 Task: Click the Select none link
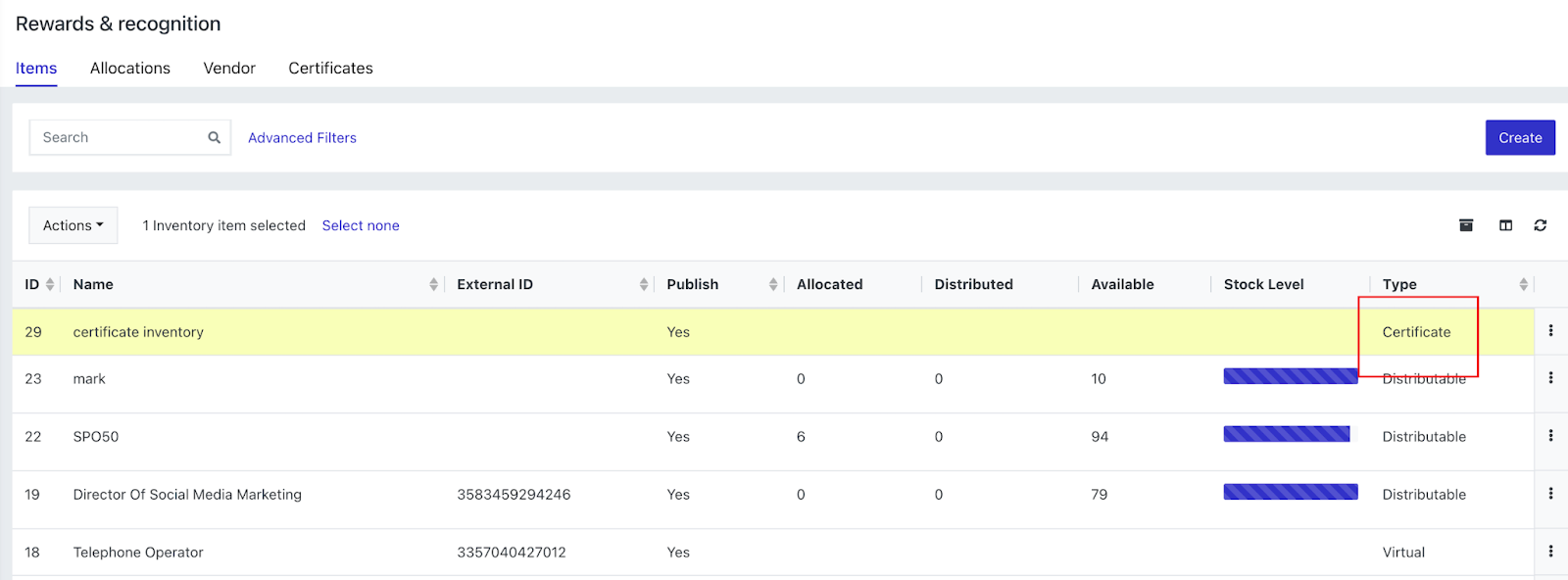361,225
